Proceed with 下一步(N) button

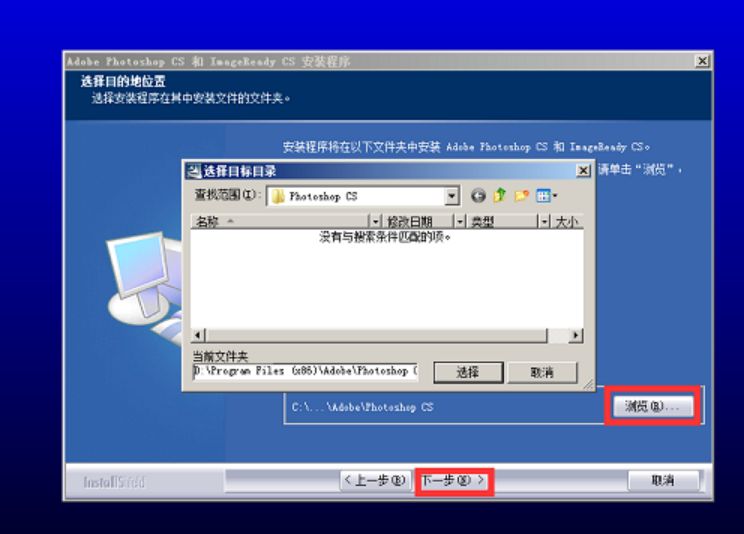pyautogui.click(x=454, y=480)
